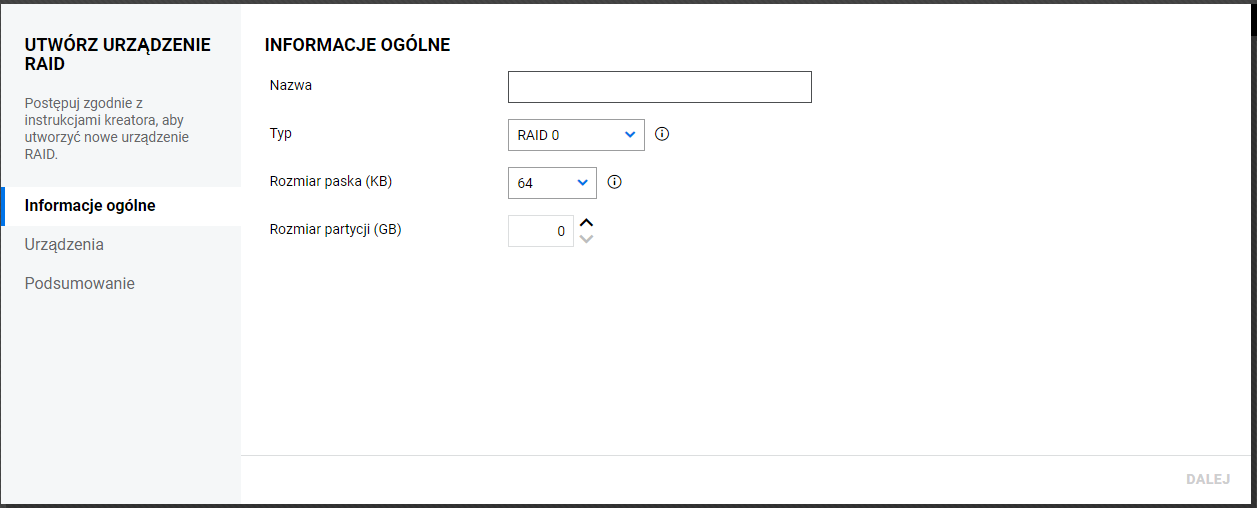Click the info icon beside stripe size dropdown
This screenshot has height=508, width=1257.
click(x=615, y=182)
